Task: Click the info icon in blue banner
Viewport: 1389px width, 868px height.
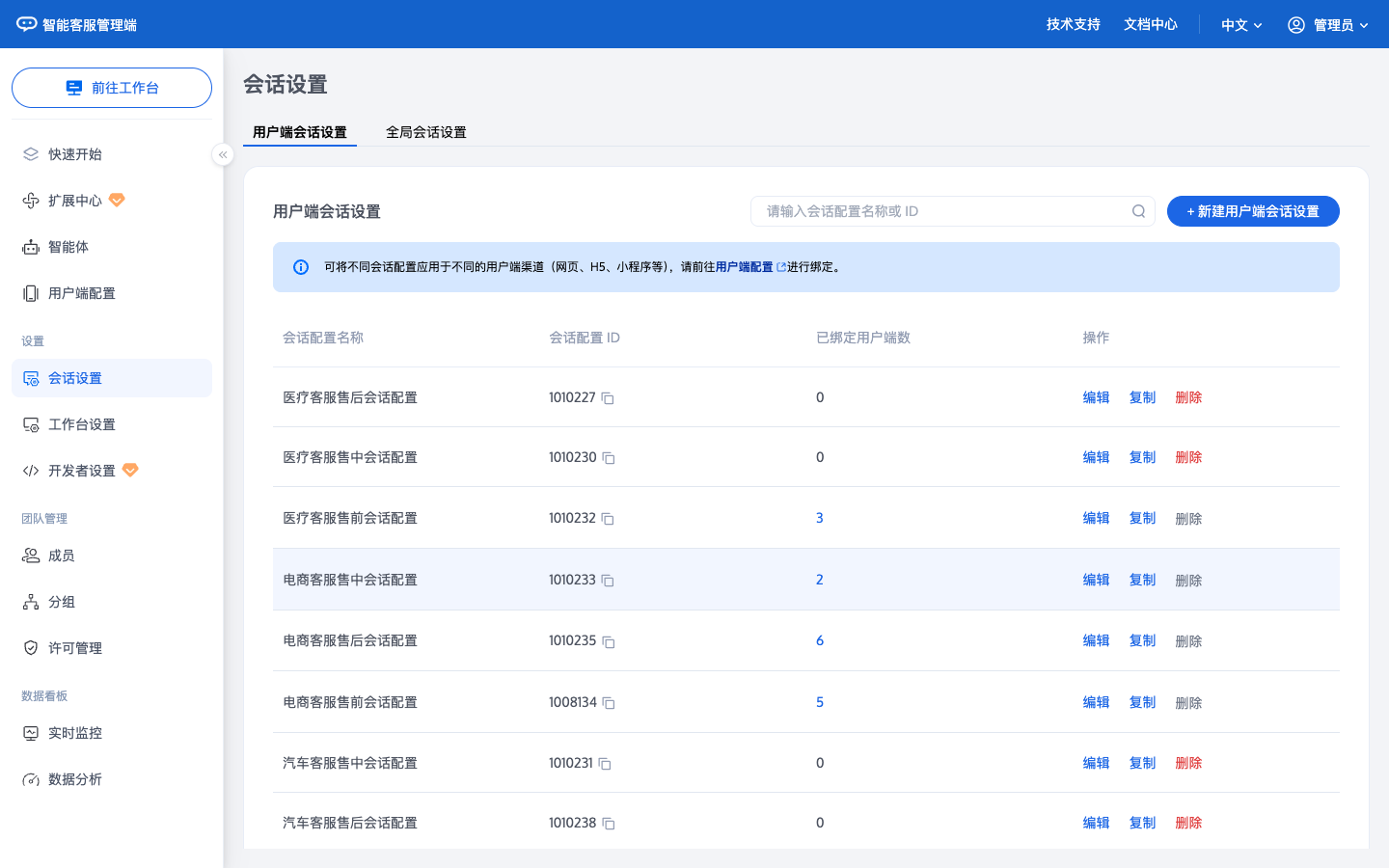Action: pyautogui.click(x=301, y=267)
